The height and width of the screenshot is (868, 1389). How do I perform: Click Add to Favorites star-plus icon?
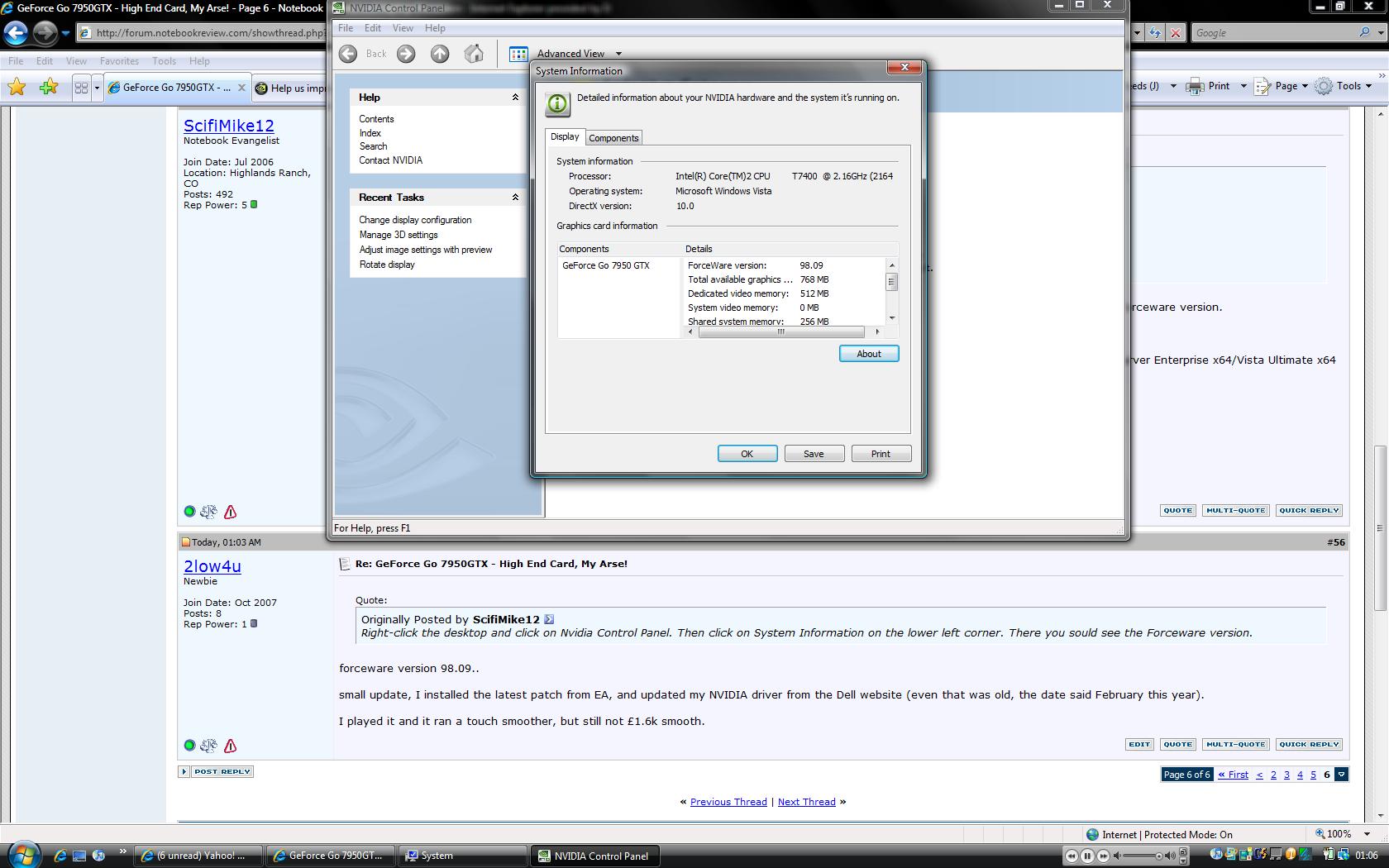point(49,87)
